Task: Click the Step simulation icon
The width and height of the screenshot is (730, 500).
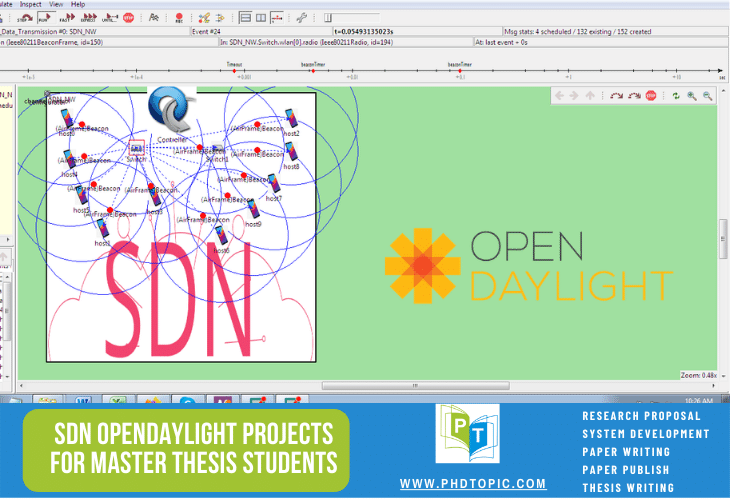Action: click(24, 18)
